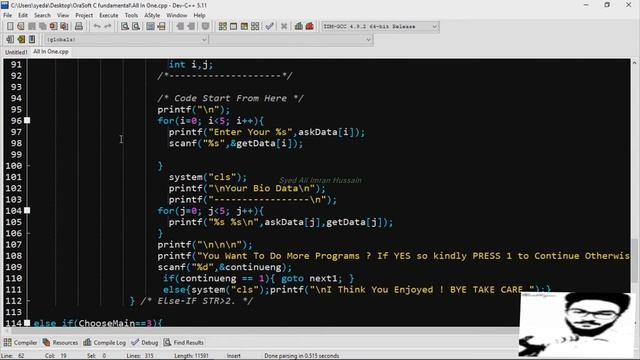Click the Compile grid icon

click(x=222, y=27)
